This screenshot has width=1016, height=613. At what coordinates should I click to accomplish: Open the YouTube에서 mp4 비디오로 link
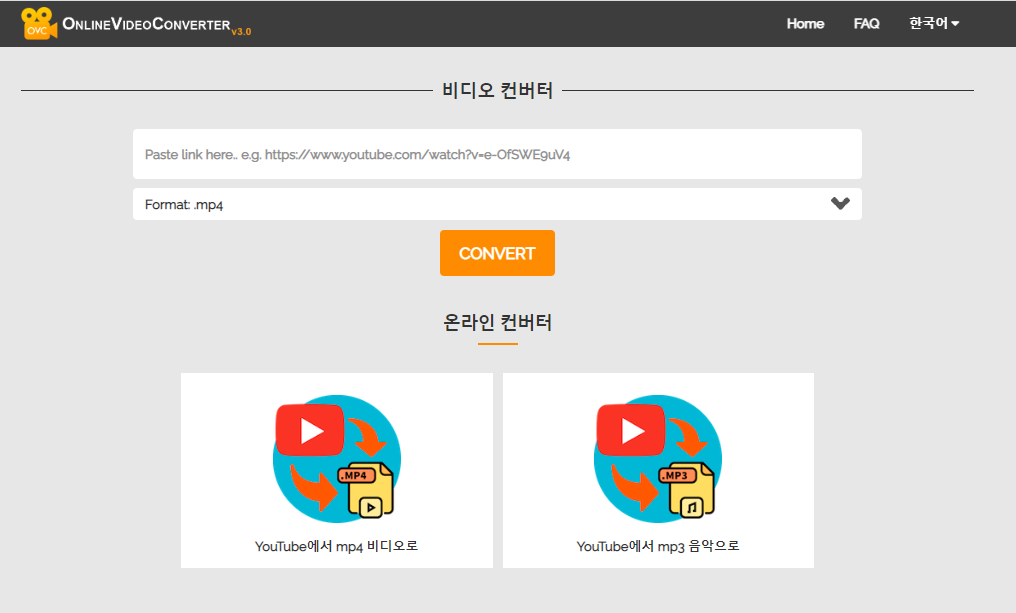click(x=336, y=546)
